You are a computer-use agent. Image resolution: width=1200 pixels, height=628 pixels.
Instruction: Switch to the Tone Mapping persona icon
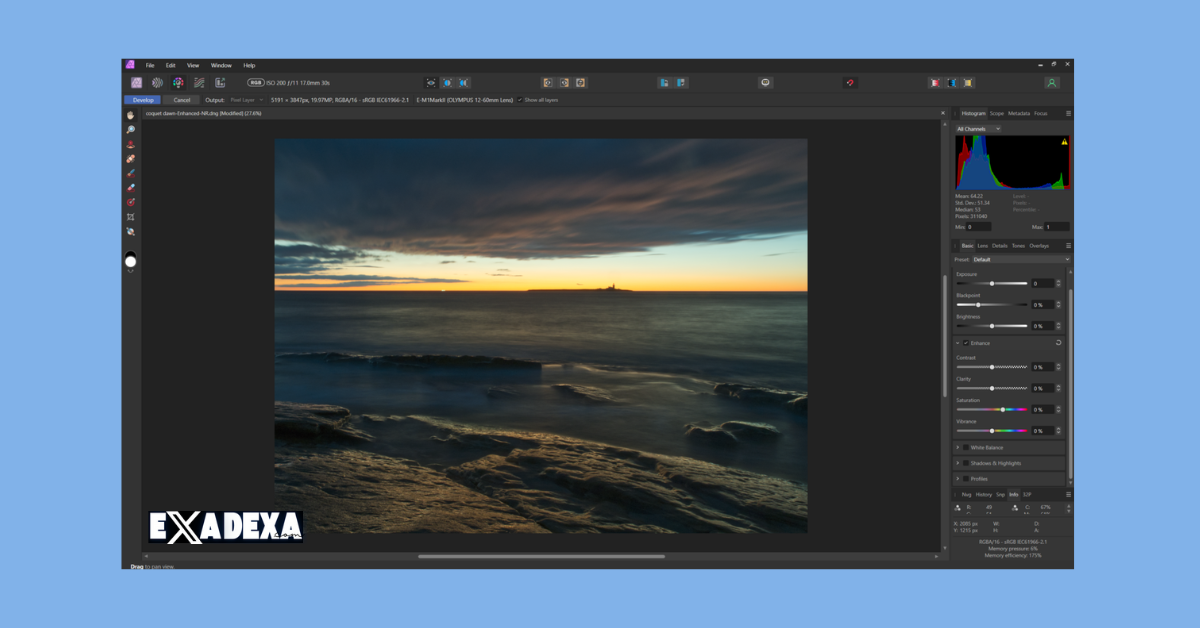tap(200, 83)
